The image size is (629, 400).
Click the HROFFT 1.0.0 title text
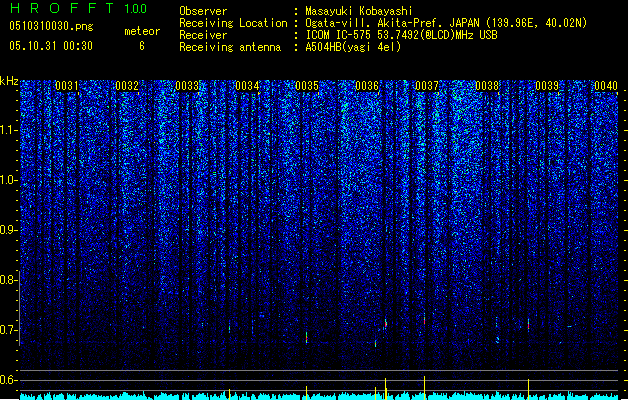tap(79, 8)
